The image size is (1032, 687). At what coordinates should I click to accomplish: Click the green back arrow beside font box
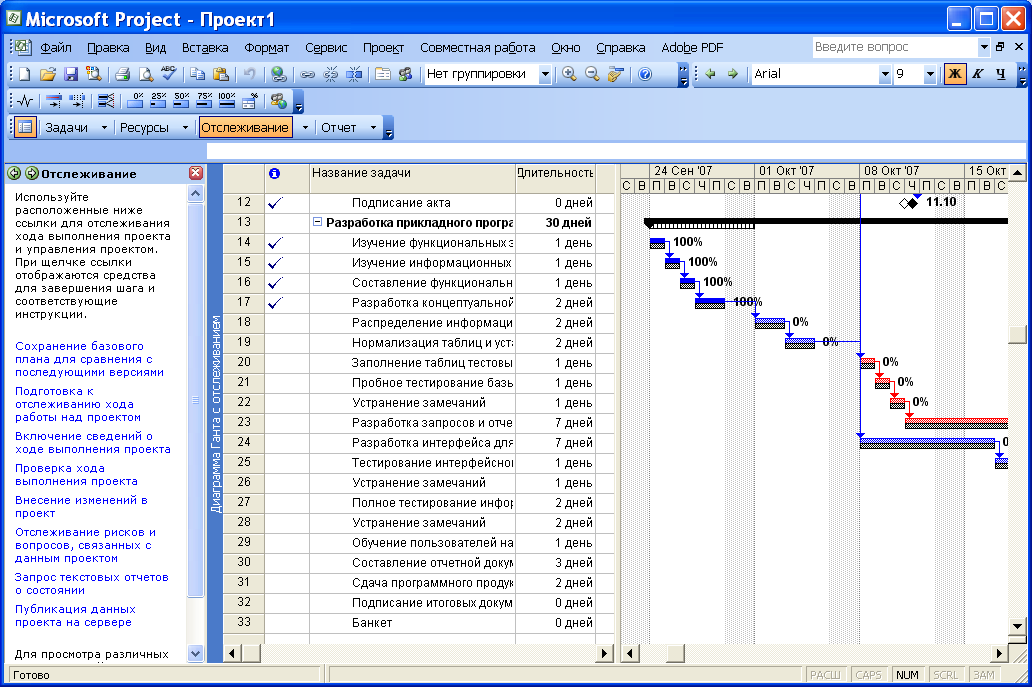click(x=710, y=74)
